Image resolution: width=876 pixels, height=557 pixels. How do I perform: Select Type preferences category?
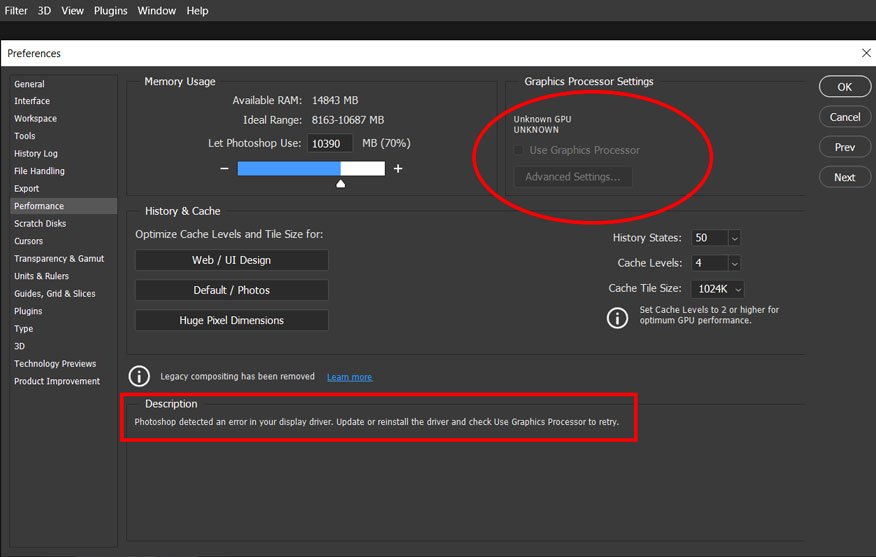[63, 329]
